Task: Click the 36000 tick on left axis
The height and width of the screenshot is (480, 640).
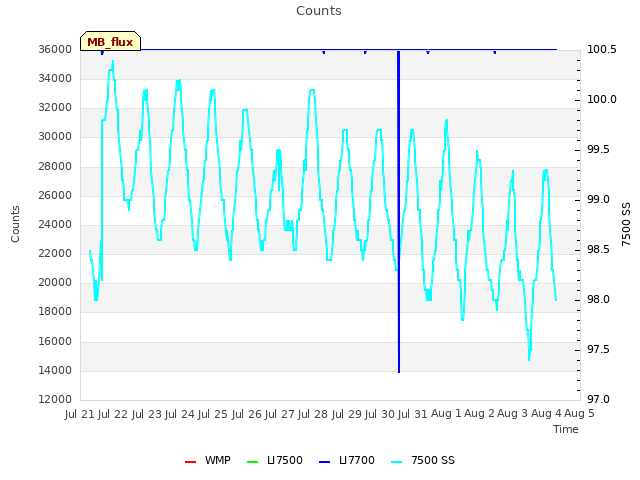Action: [x=55, y=49]
